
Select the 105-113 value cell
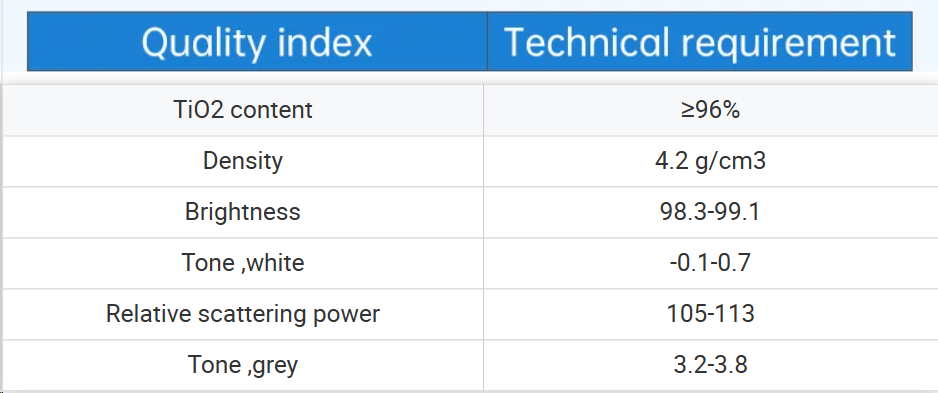tap(711, 314)
